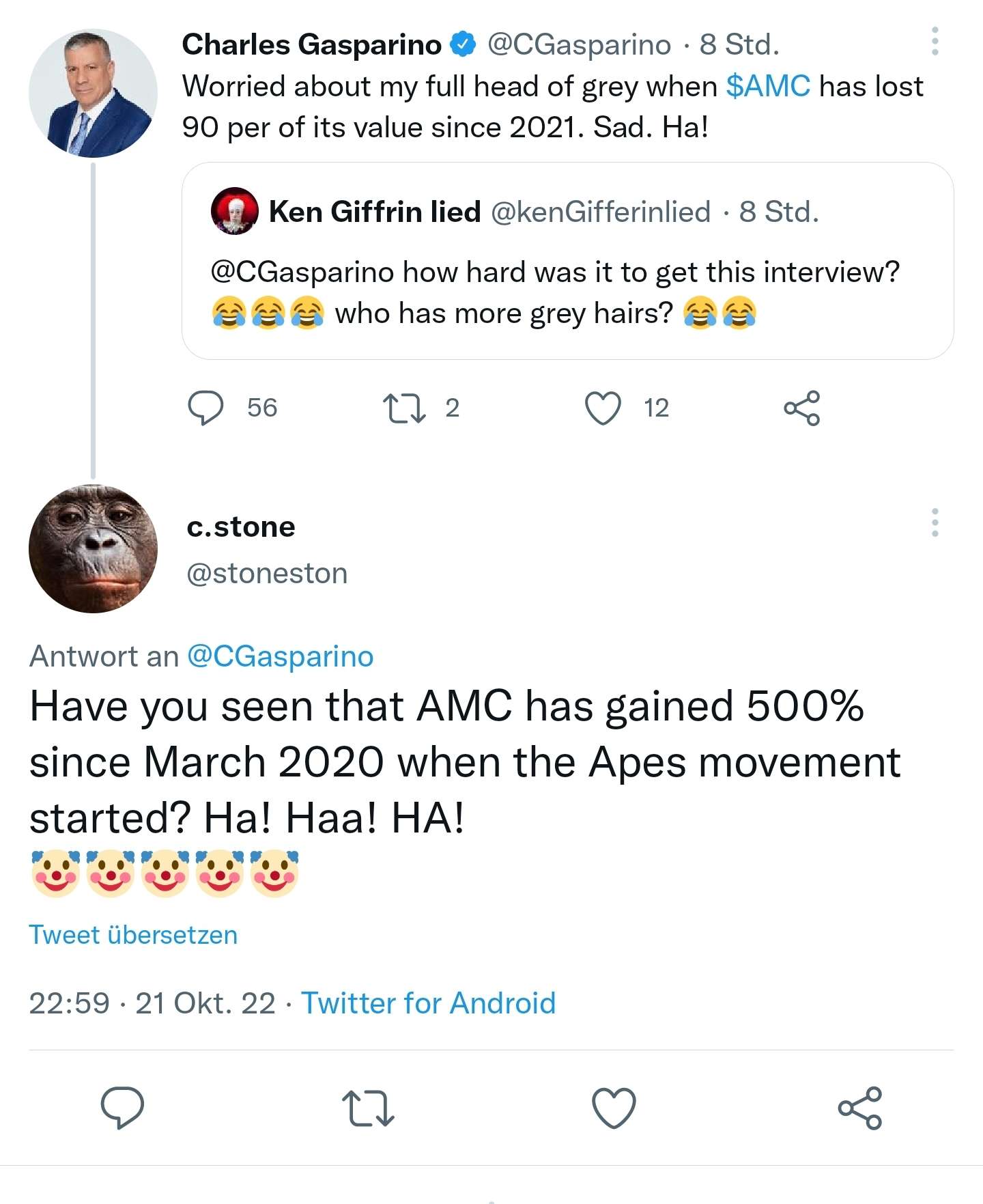Like c.stone's tweet with heart icon
Viewport: 983px width, 1204px height.
[x=614, y=1107]
